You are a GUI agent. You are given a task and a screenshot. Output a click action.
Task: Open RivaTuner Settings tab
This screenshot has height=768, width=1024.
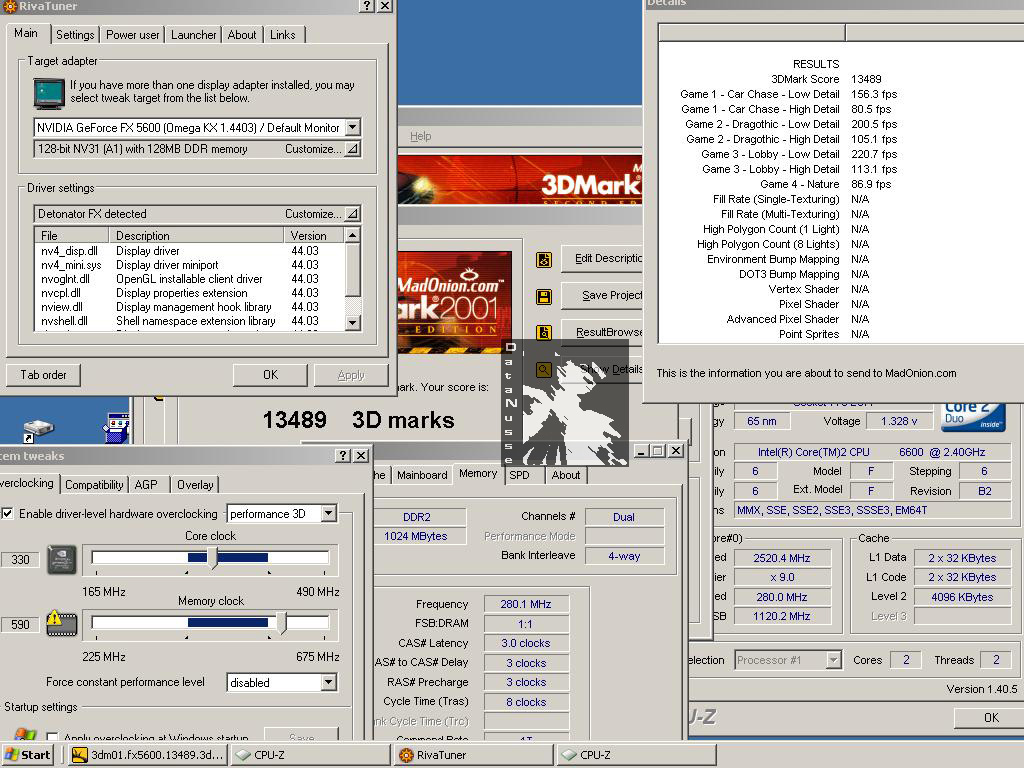[75, 35]
